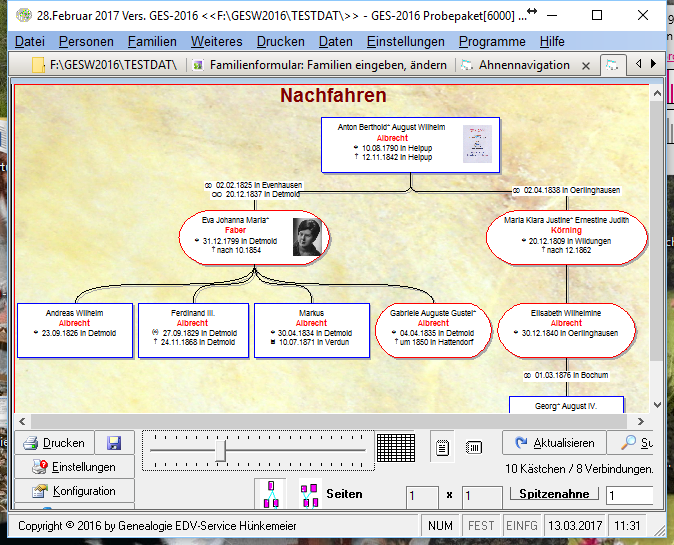Open the Personen menu
Viewport: 674px width, 545px height.
86,42
